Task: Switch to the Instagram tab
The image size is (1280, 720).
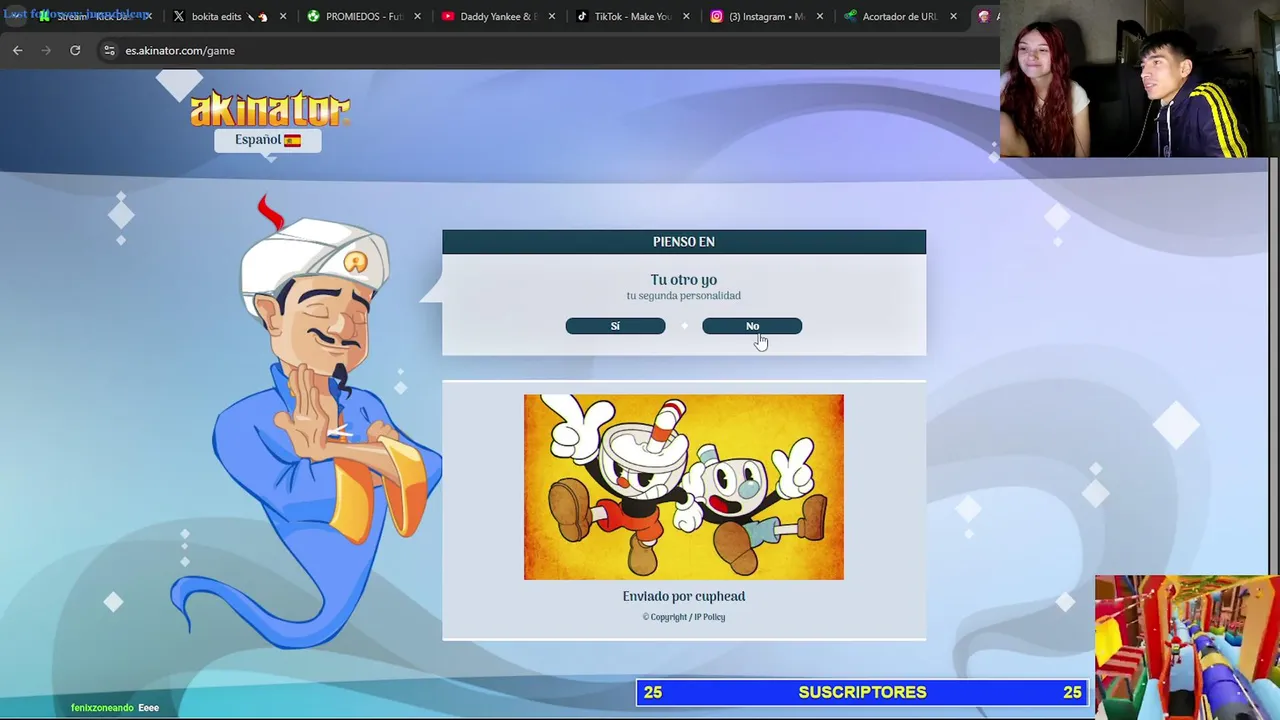Action: tap(765, 16)
